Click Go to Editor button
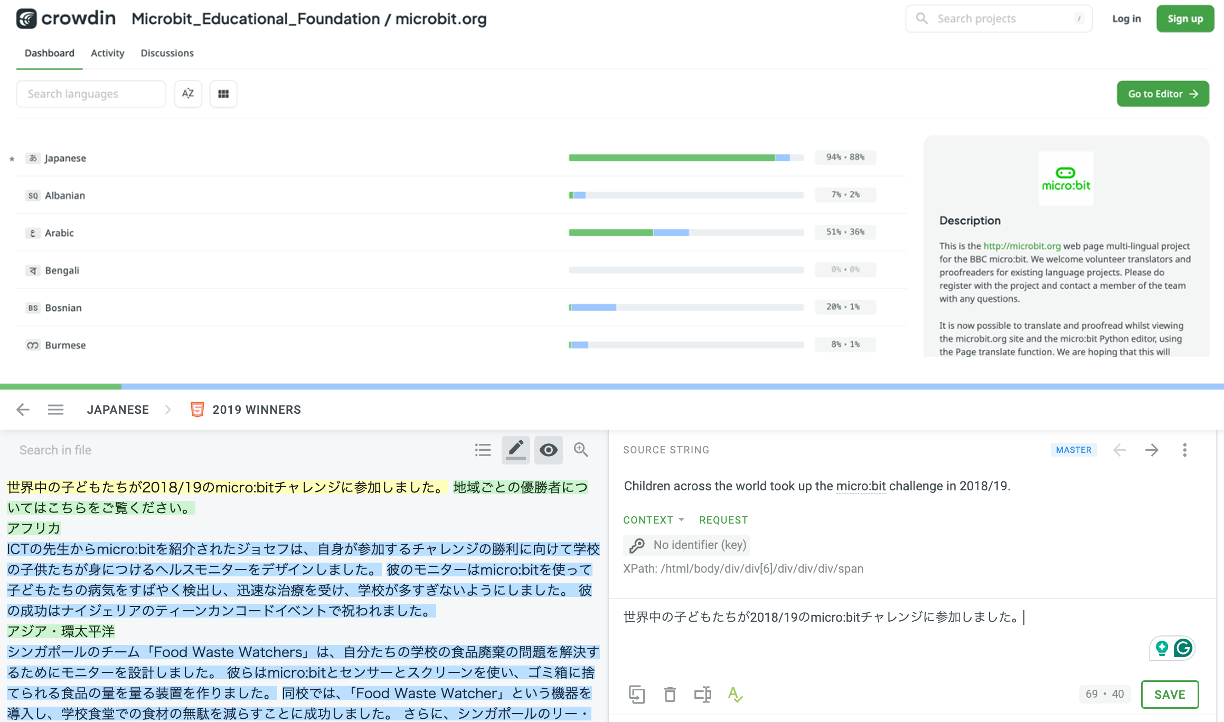Image resolution: width=1224 pixels, height=722 pixels. [x=1163, y=94]
